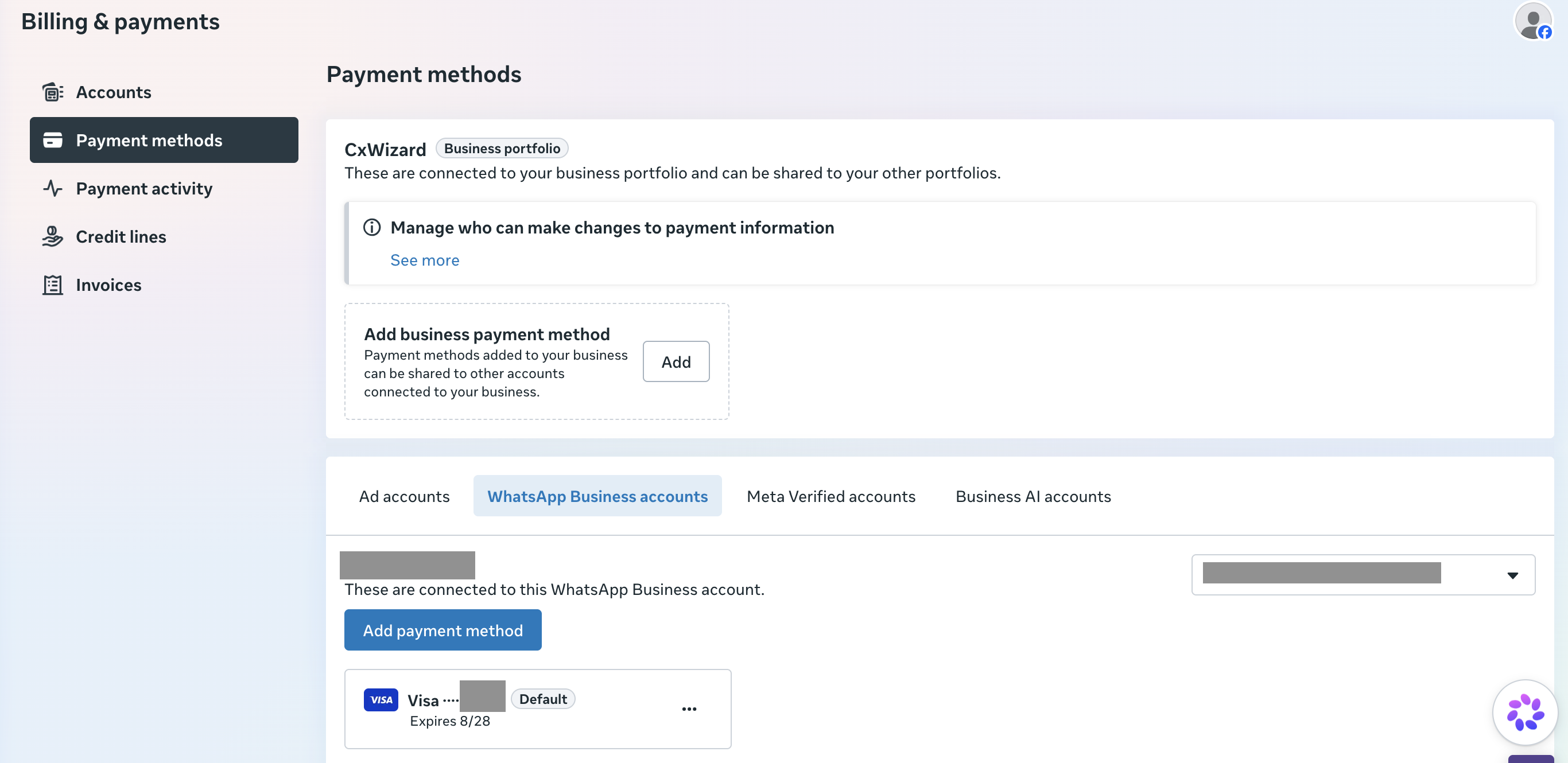Open Credit lines page

pyautogui.click(x=164, y=236)
